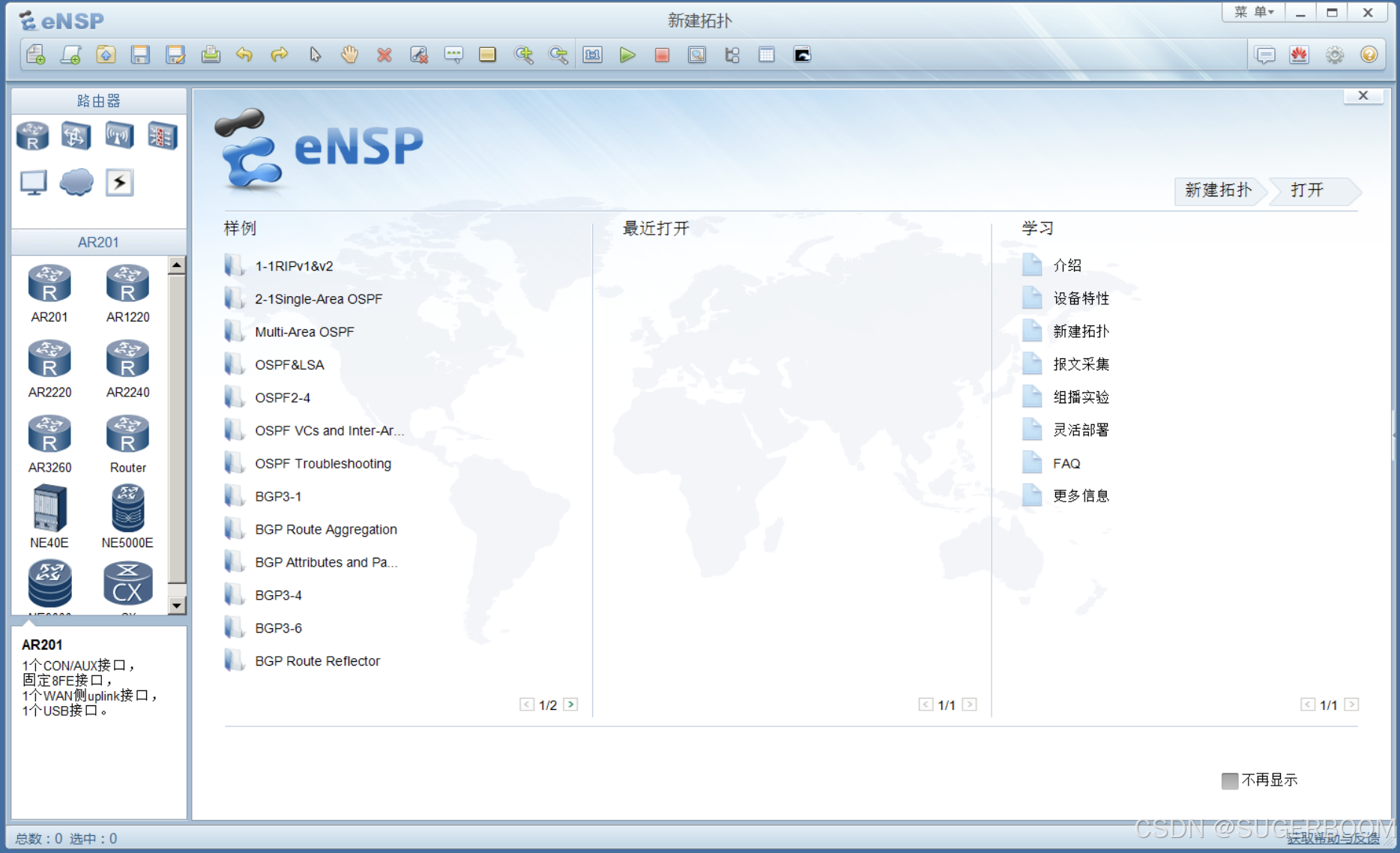
Task: Open the FAQ learning document
Action: 1066,463
